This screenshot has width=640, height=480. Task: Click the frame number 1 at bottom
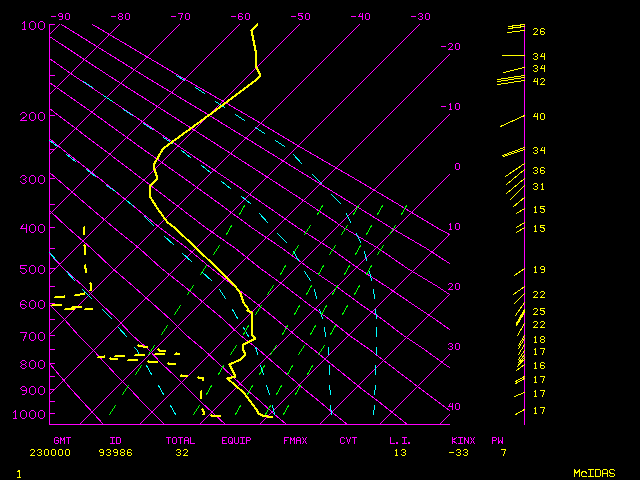click(19, 472)
